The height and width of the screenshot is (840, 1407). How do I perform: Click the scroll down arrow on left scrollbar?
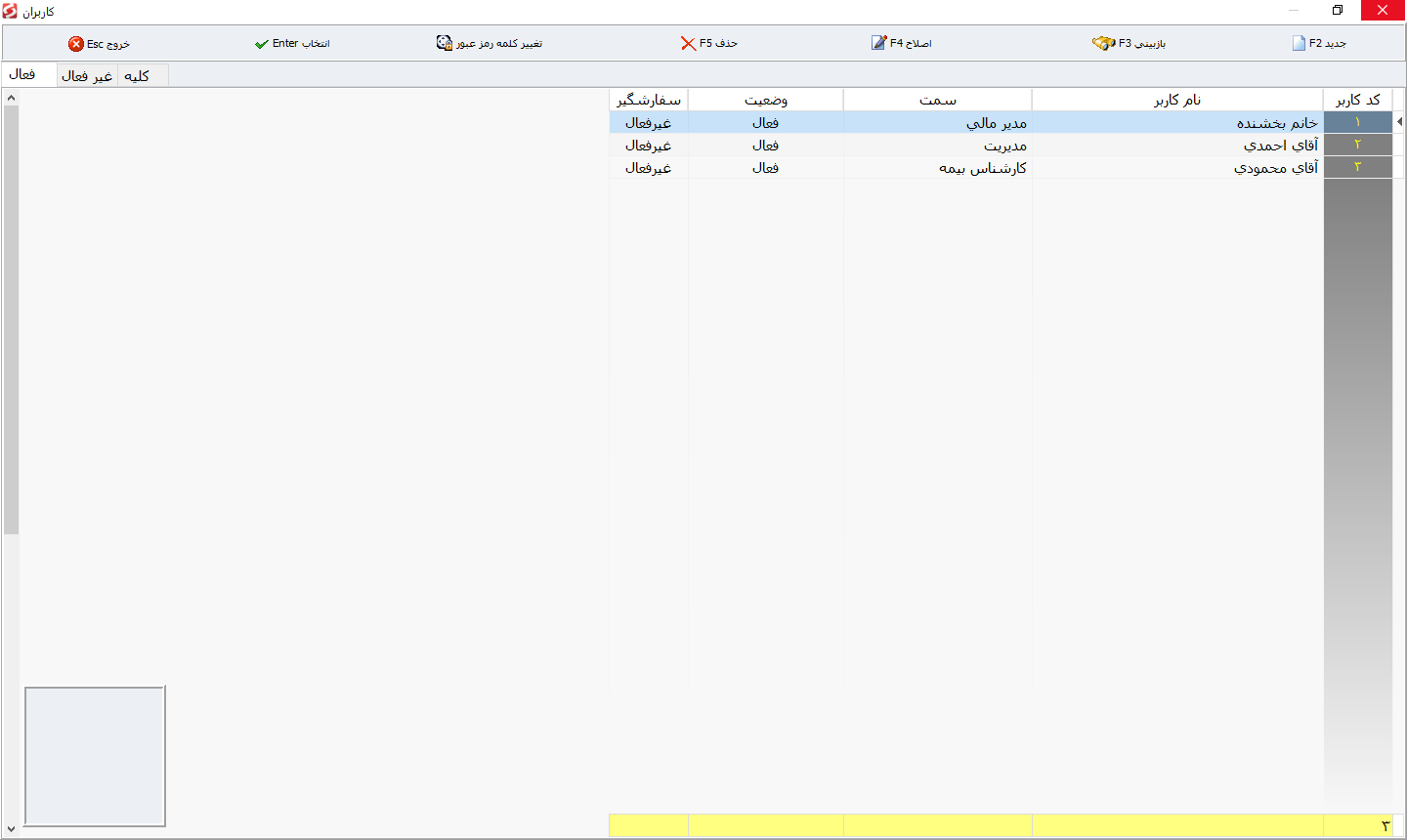(11, 829)
